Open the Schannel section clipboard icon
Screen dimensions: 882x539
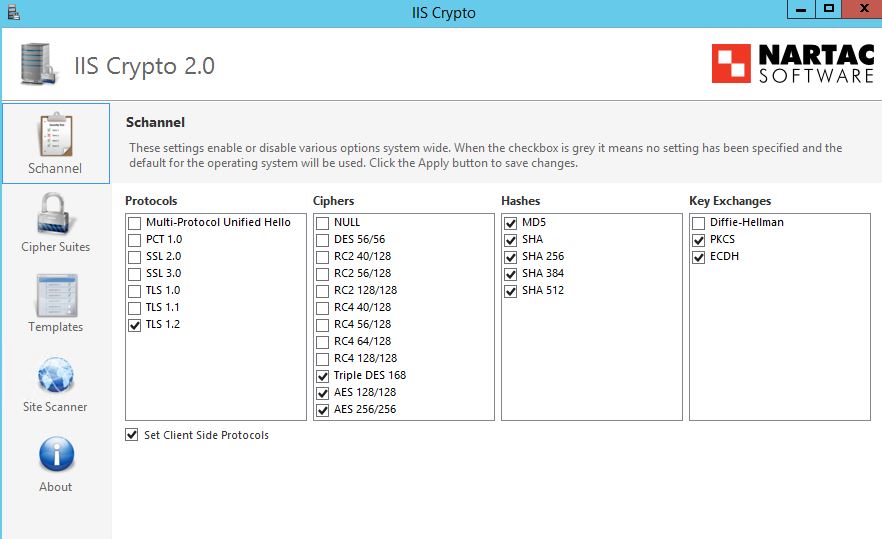pyautogui.click(x=56, y=135)
